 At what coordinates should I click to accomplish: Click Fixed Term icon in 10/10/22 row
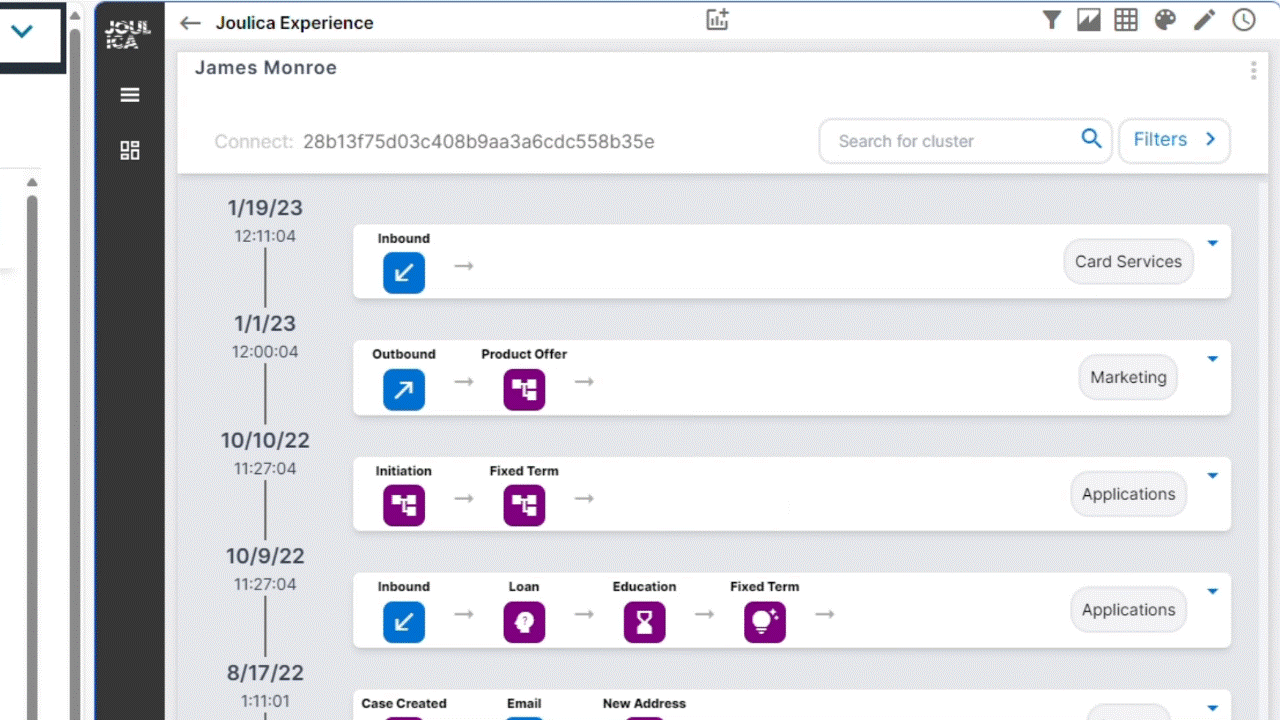(524, 506)
